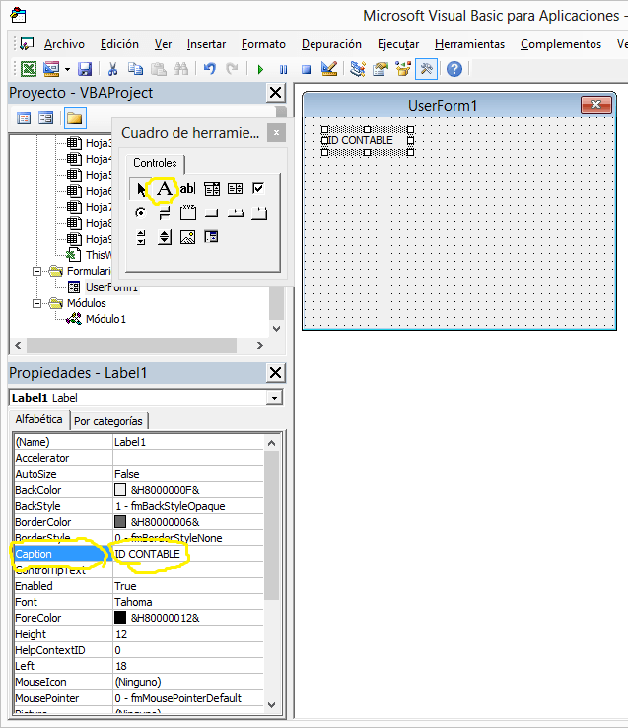Open the Insertar menu
Image resolution: width=629 pixels, height=728 pixels.
click(206, 44)
